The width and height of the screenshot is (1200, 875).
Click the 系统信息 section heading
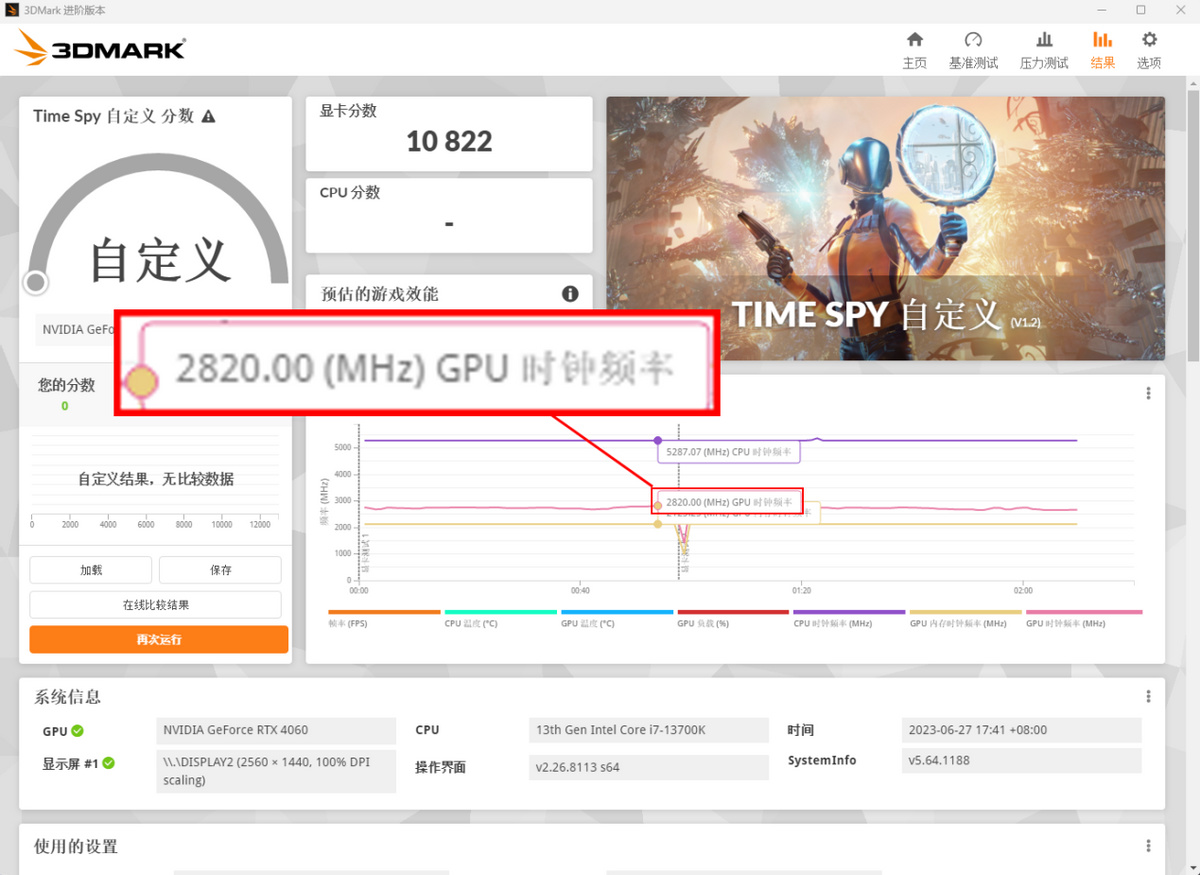(x=68, y=697)
